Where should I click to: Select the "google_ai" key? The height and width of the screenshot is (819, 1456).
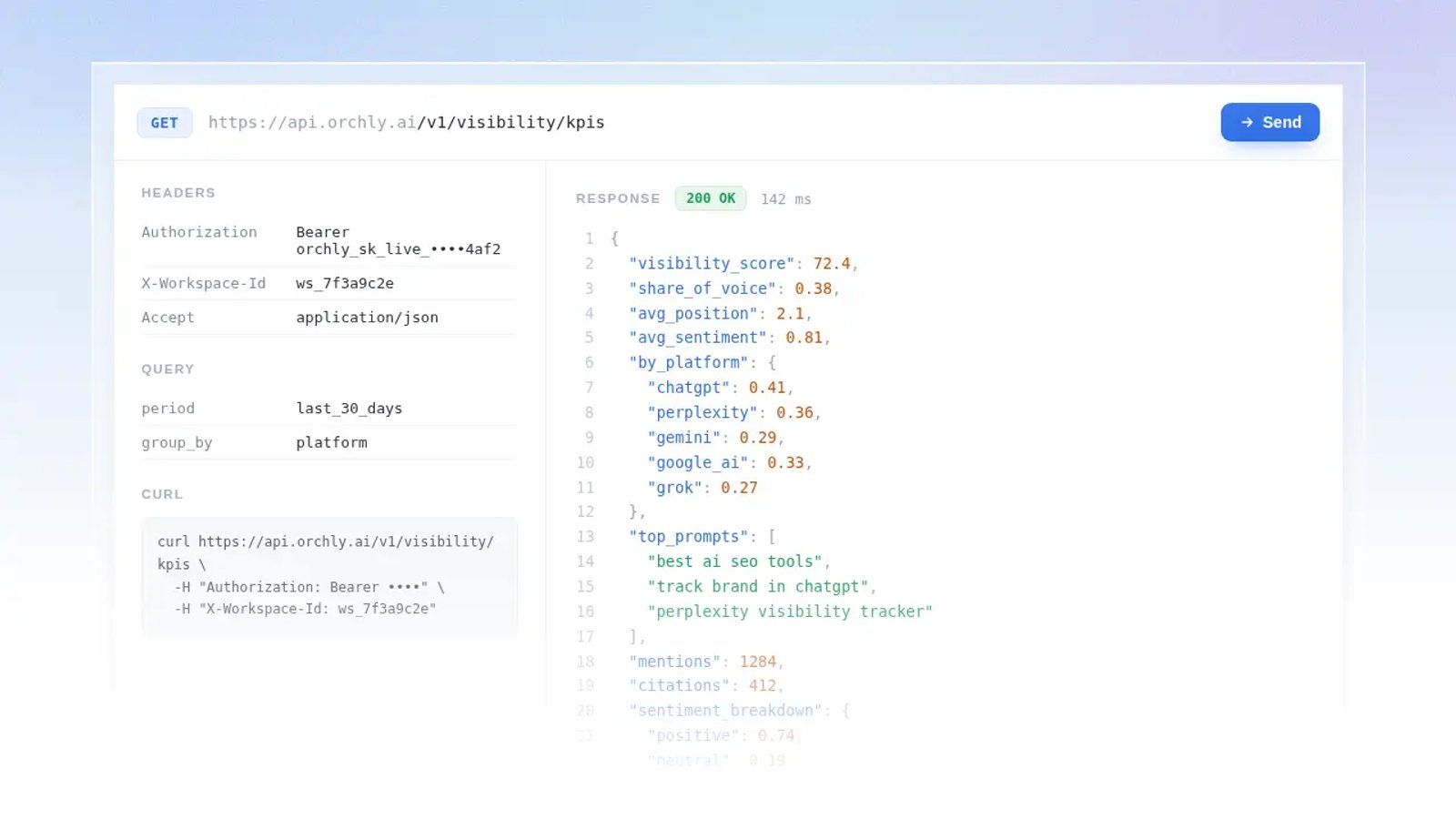pos(698,463)
